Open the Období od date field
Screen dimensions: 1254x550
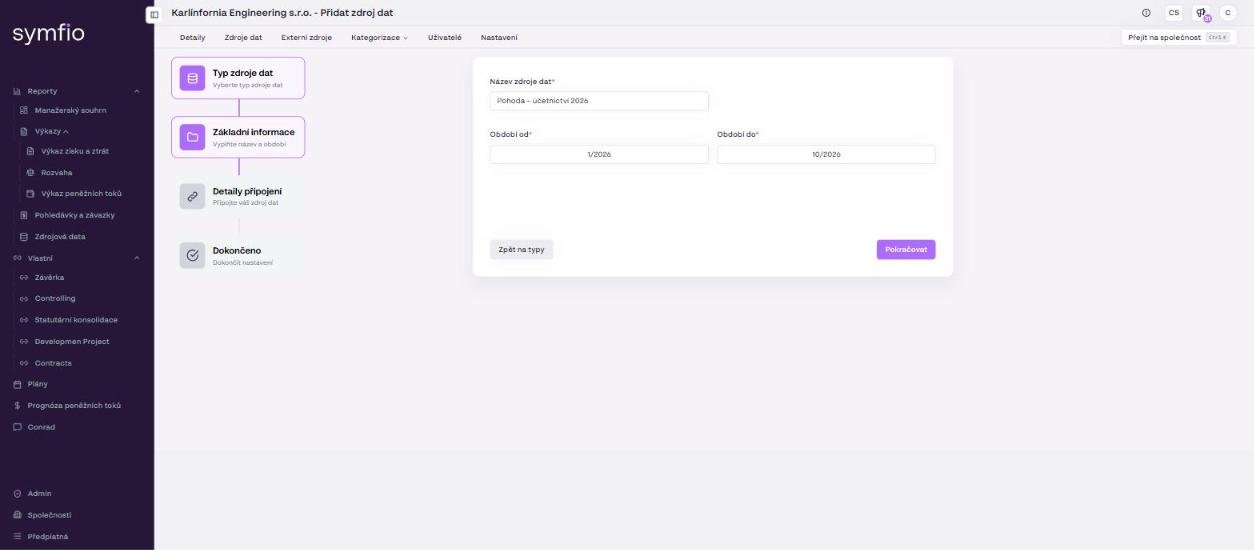(x=599, y=154)
